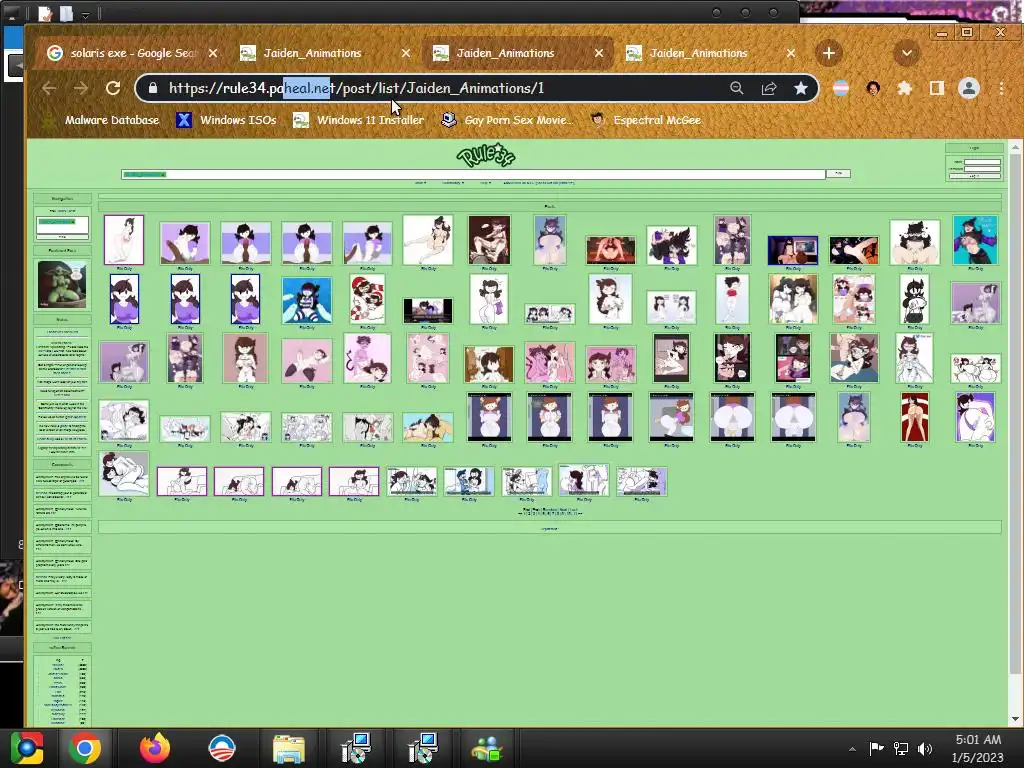View site information via the lock icon
The width and height of the screenshot is (1024, 768).
[x=153, y=88]
